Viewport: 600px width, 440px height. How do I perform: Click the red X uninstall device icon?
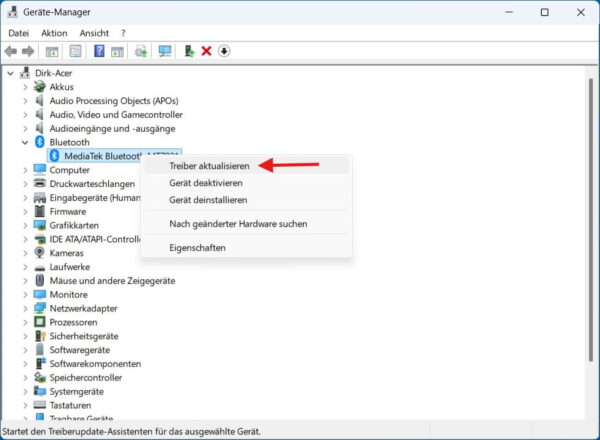[x=206, y=51]
